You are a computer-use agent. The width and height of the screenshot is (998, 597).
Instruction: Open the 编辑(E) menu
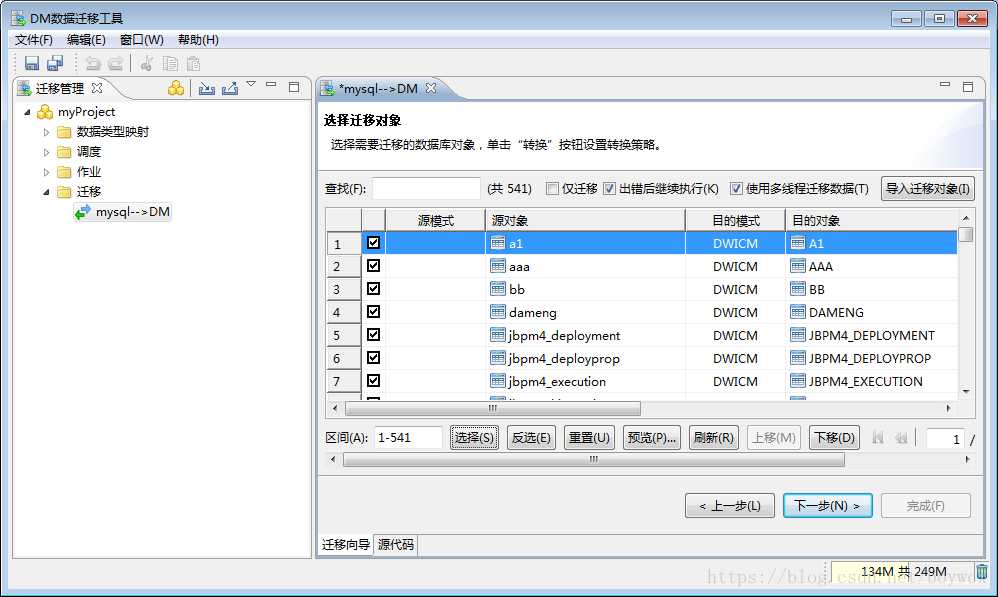(86, 39)
